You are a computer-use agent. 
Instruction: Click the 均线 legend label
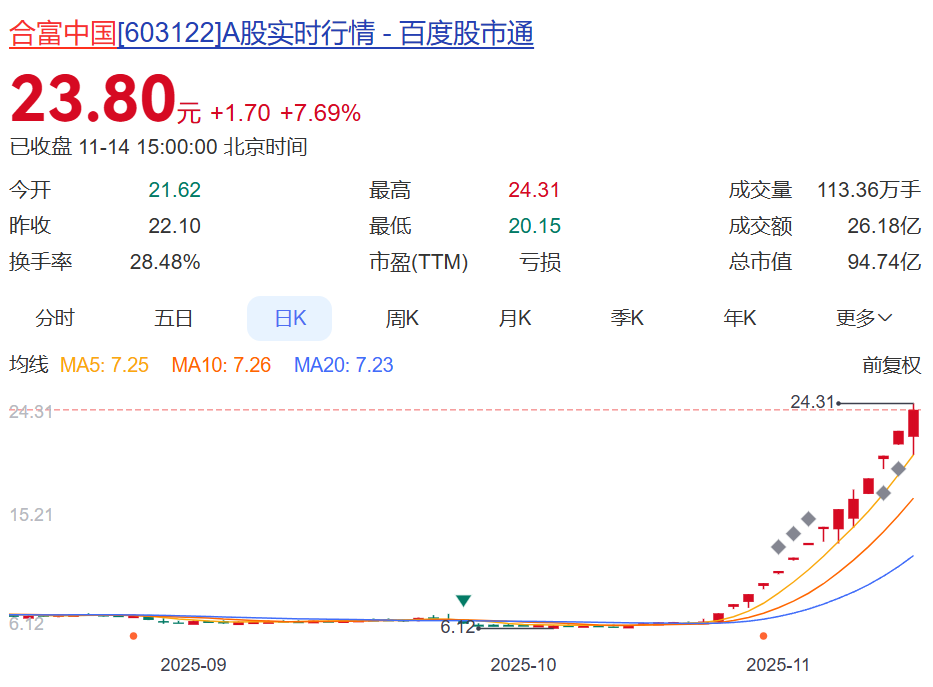pyautogui.click(x=30, y=365)
